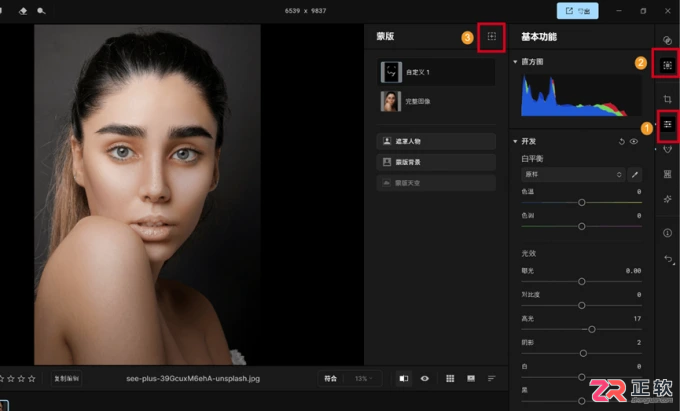Click the 高光 highlights slider handle
680x411 pixels.
592,329
